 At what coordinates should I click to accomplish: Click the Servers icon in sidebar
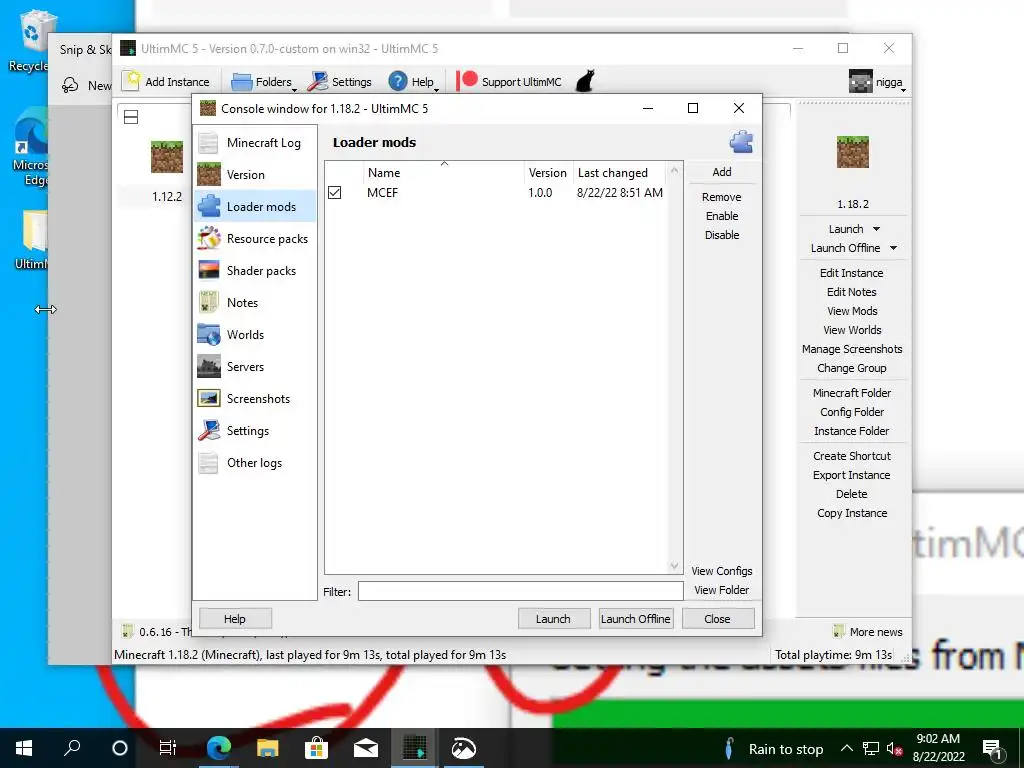(209, 366)
